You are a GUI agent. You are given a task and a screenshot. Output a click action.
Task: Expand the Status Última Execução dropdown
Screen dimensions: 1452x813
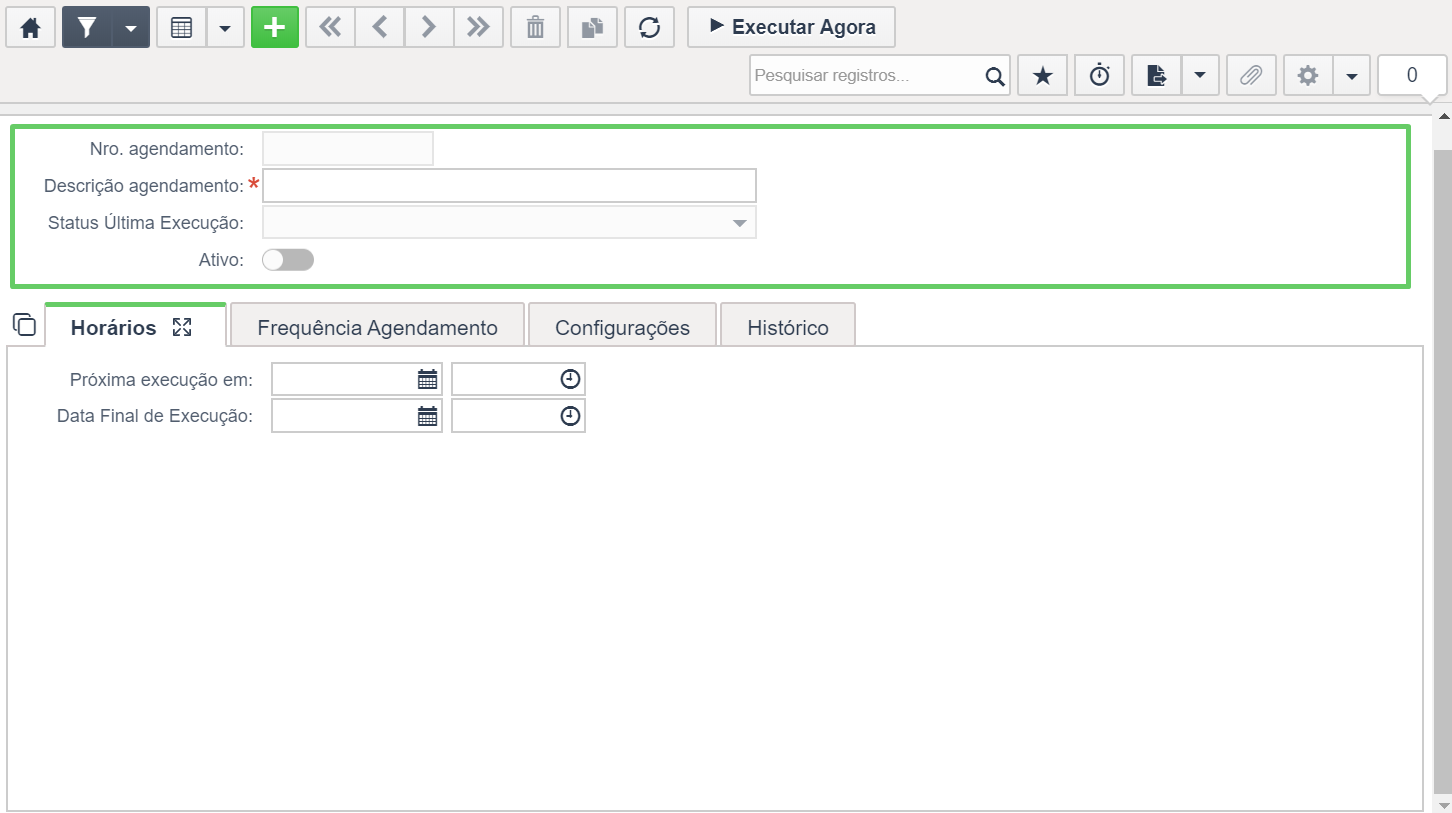[x=509, y=222]
